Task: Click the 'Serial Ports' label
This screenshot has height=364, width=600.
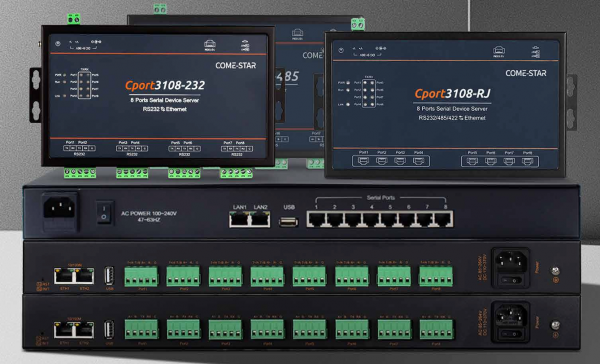Action: [x=380, y=198]
